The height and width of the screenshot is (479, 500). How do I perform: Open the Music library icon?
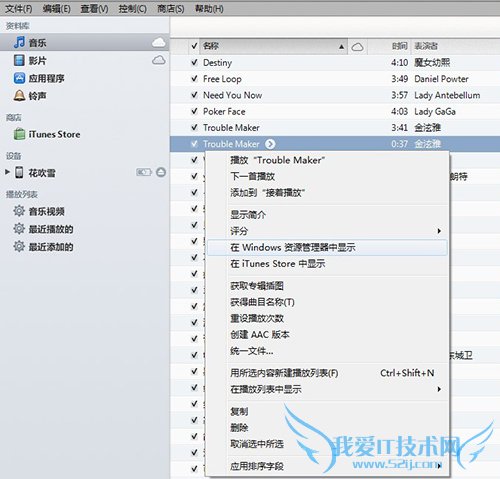pyautogui.click(x=19, y=42)
